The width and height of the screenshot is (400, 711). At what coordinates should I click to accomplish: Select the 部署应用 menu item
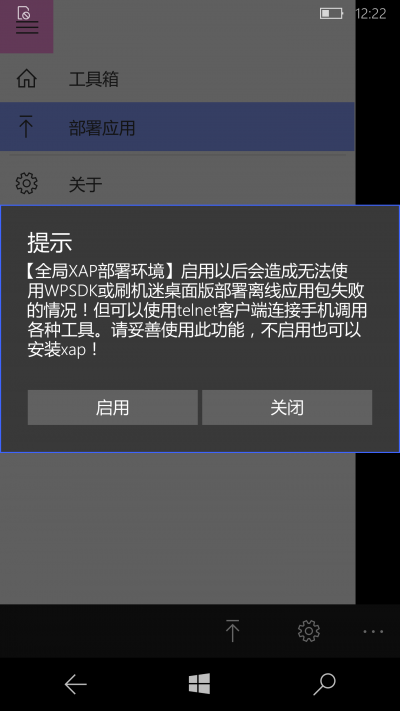point(177,127)
